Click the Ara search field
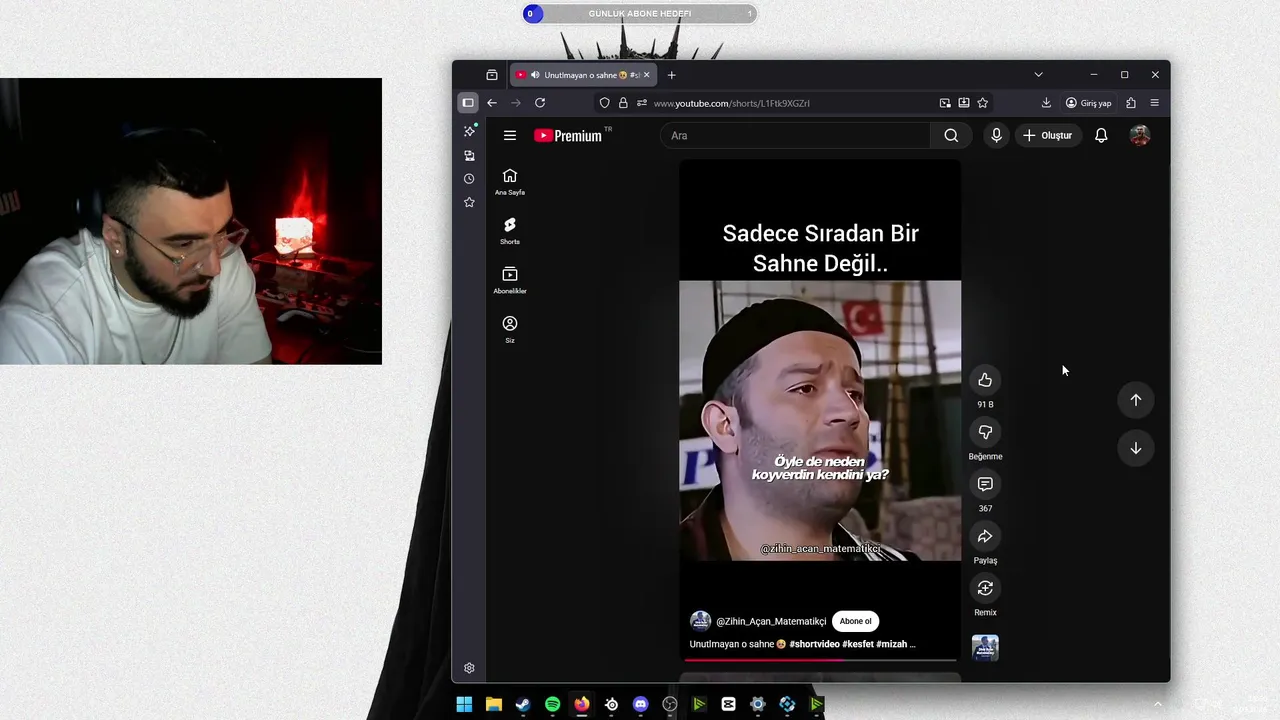 point(796,136)
